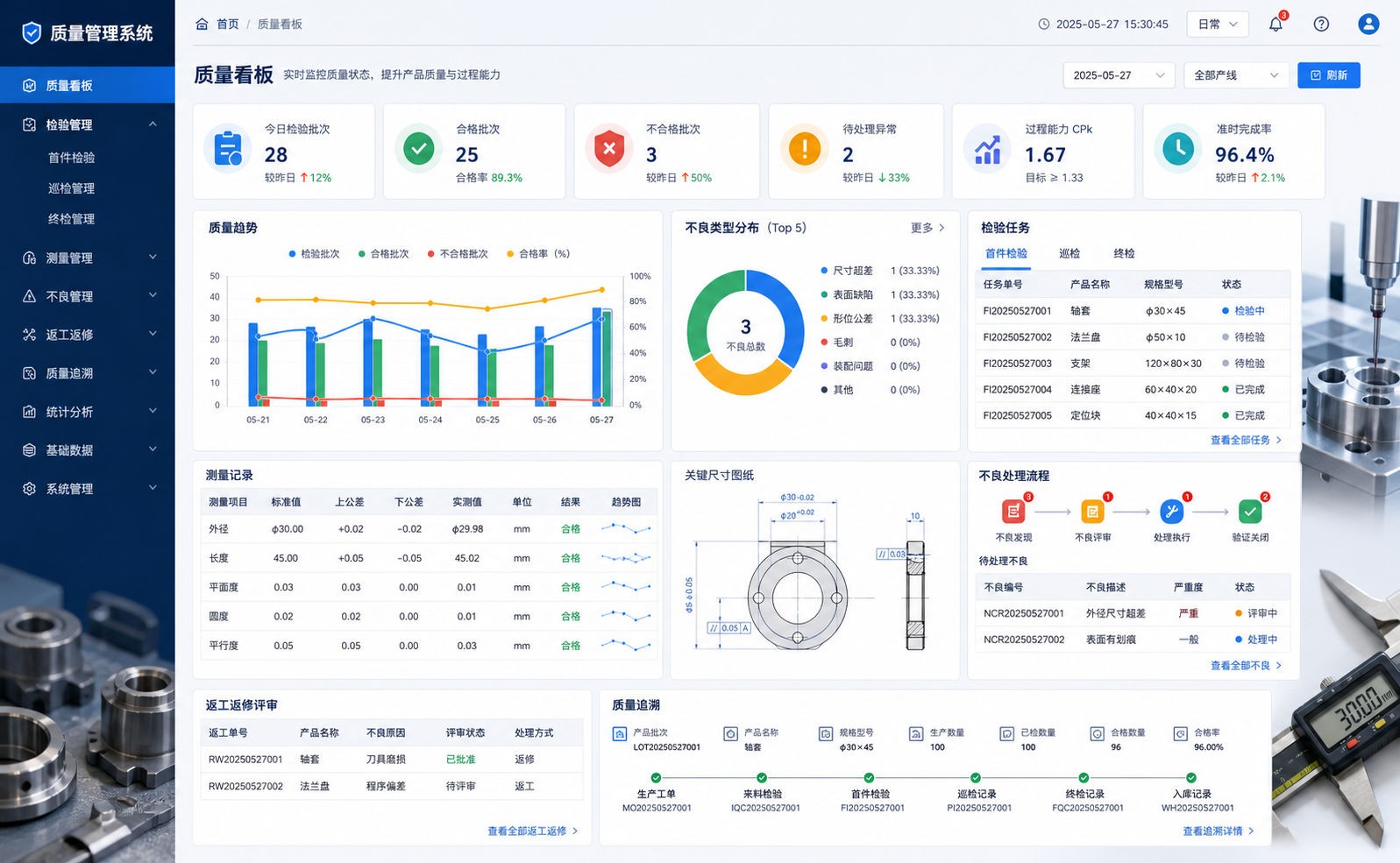
Task: Click the clock icon on 准时完成率 card
Action: point(1178,149)
